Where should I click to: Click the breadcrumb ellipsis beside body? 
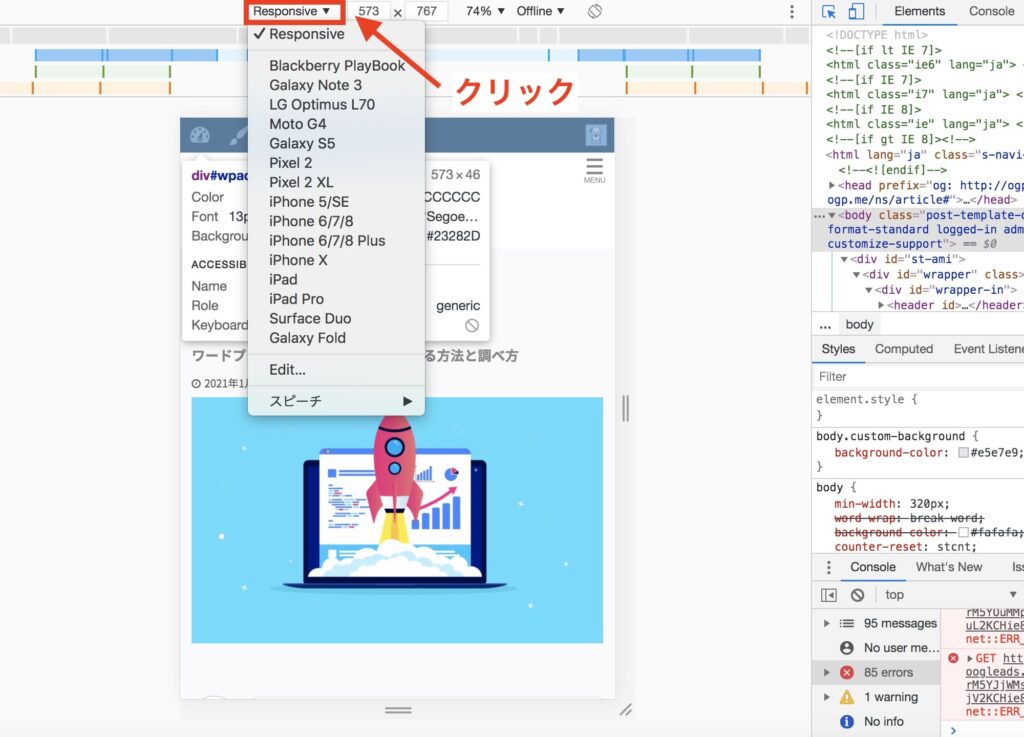tap(825, 325)
